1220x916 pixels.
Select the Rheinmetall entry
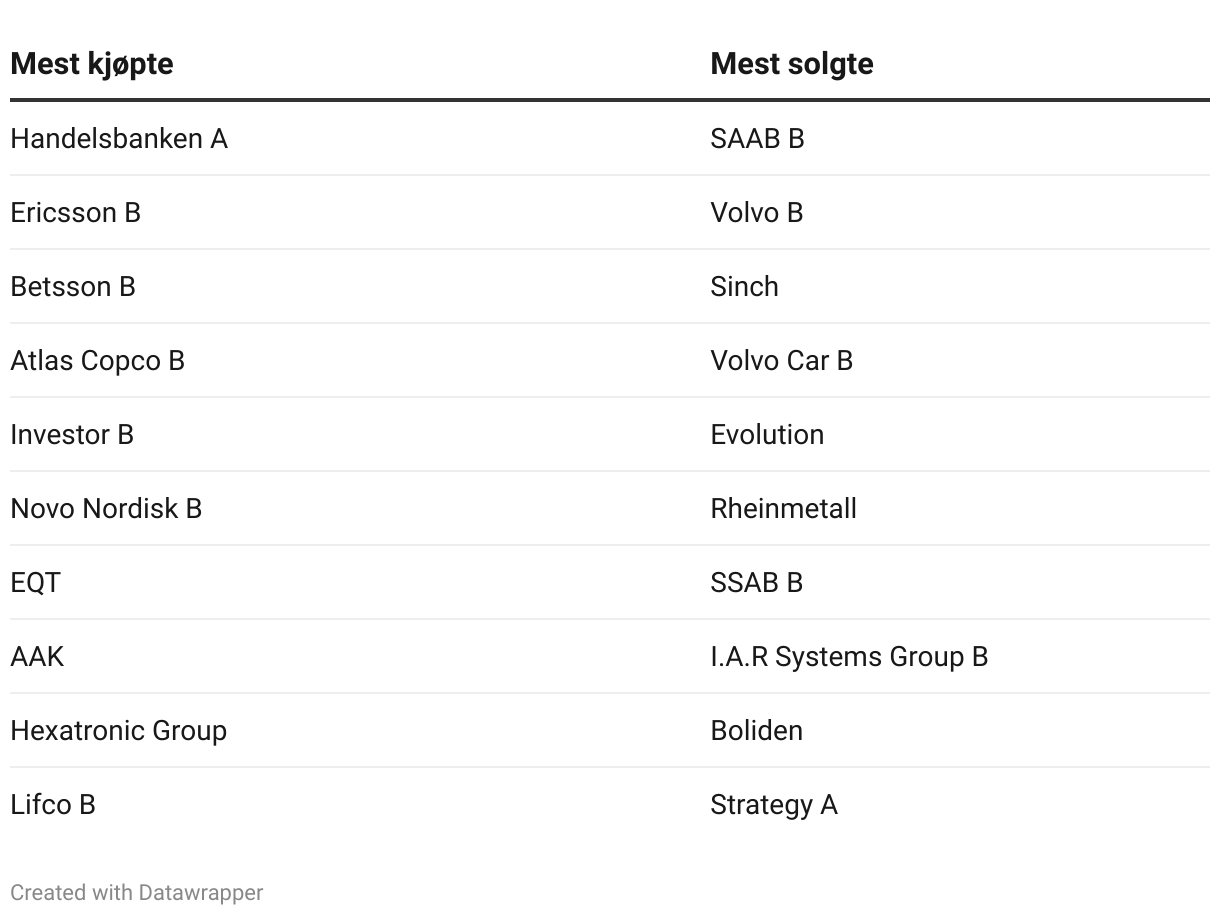[783, 509]
